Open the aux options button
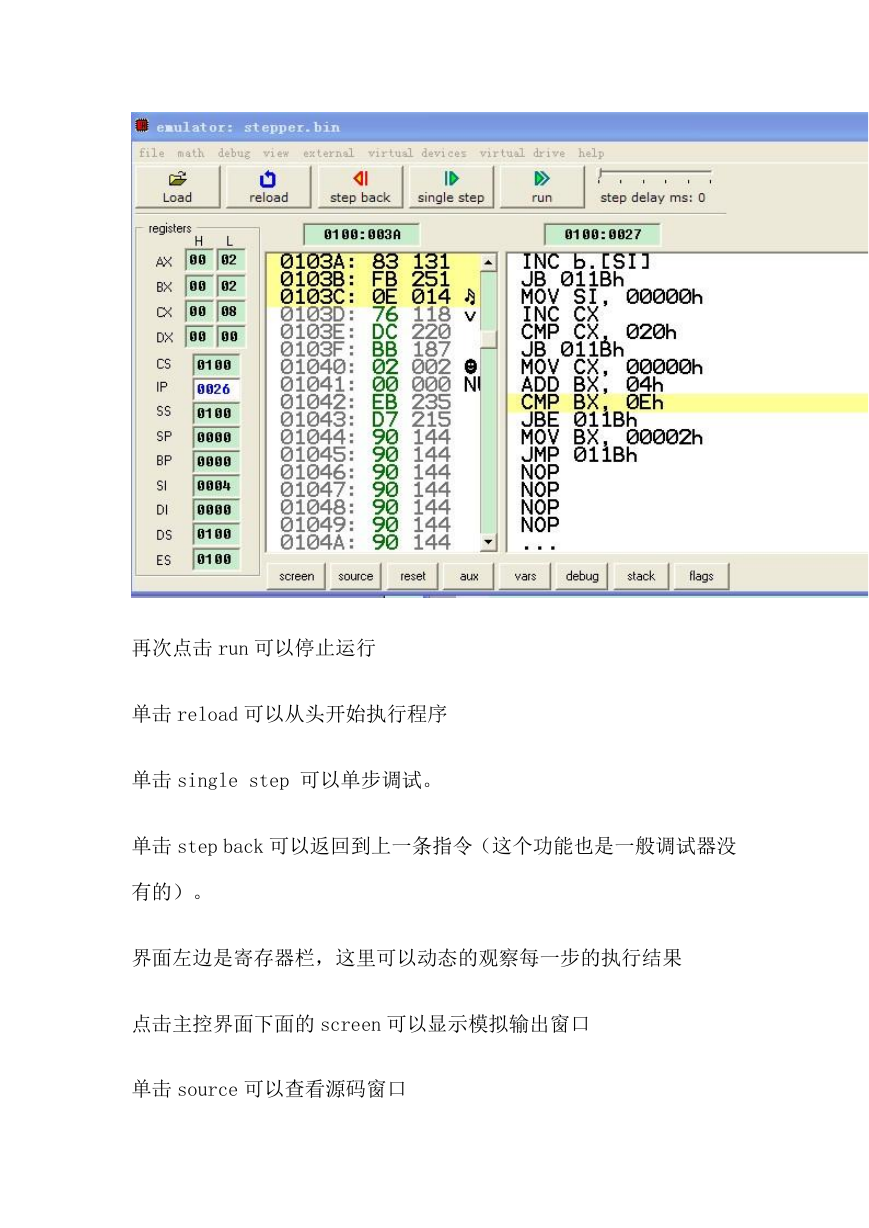Viewport: 869px width, 1228px height. [x=469, y=576]
